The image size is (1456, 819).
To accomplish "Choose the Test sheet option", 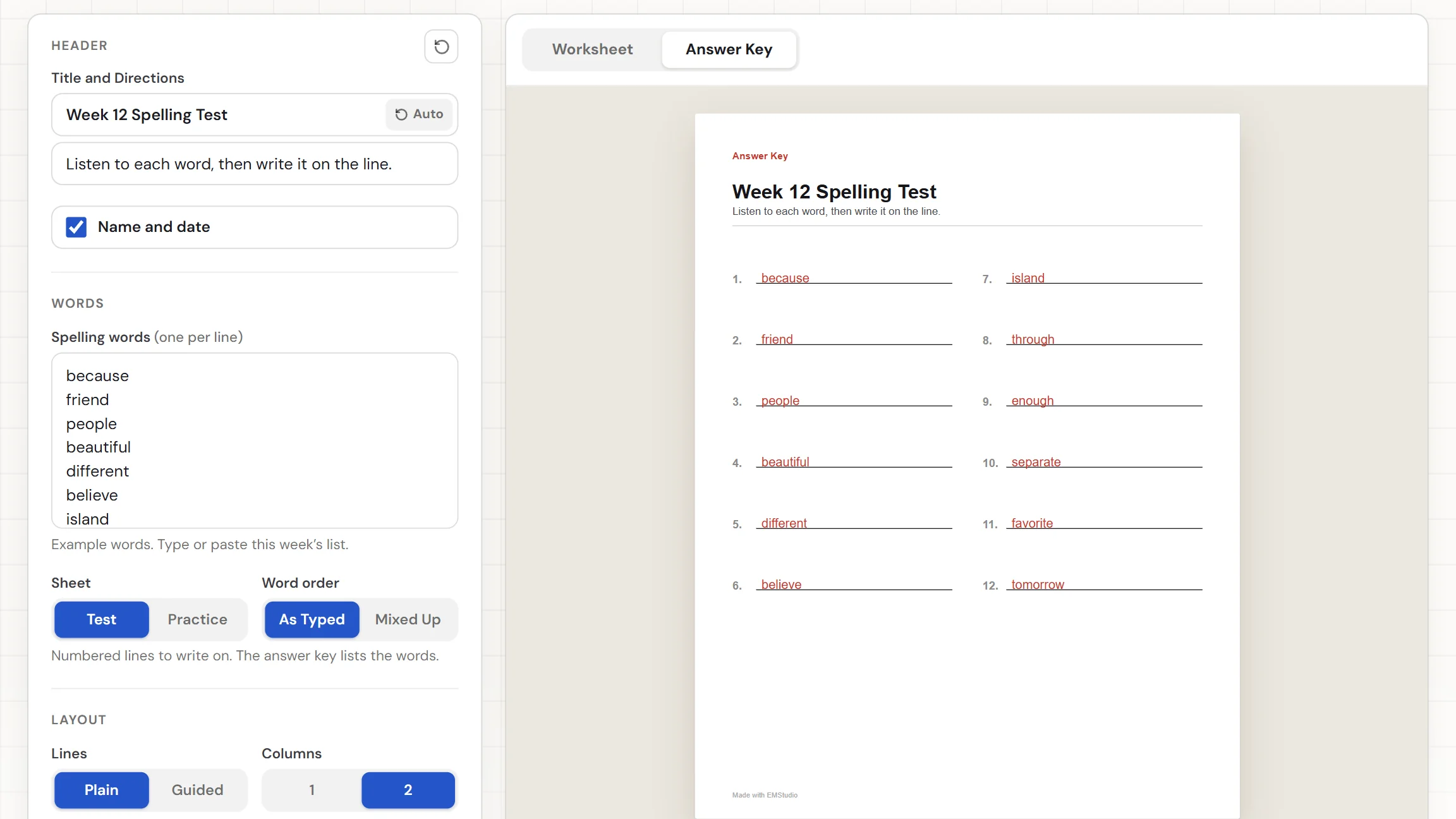I will pyautogui.click(x=102, y=619).
